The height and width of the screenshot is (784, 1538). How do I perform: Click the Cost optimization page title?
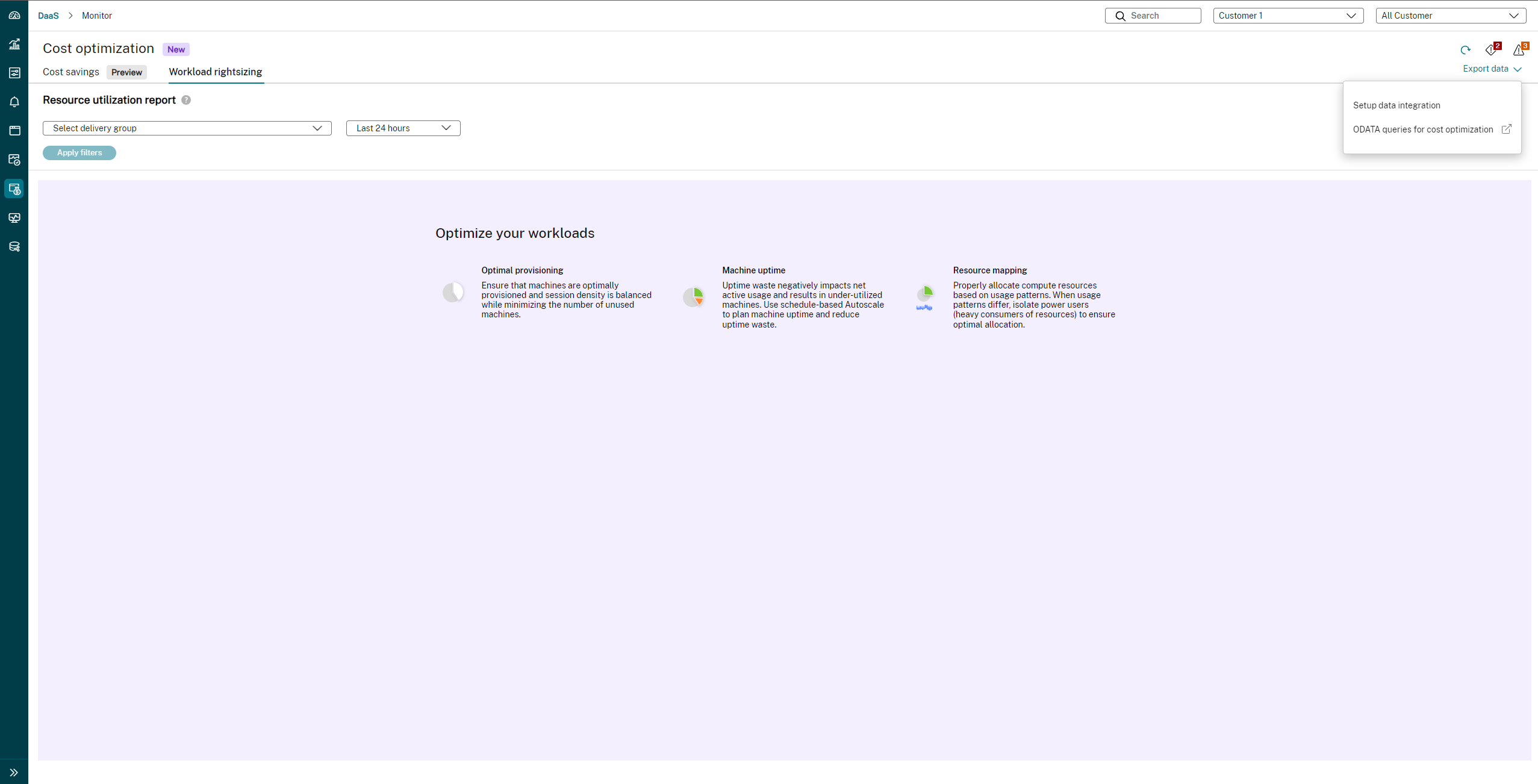pos(98,49)
